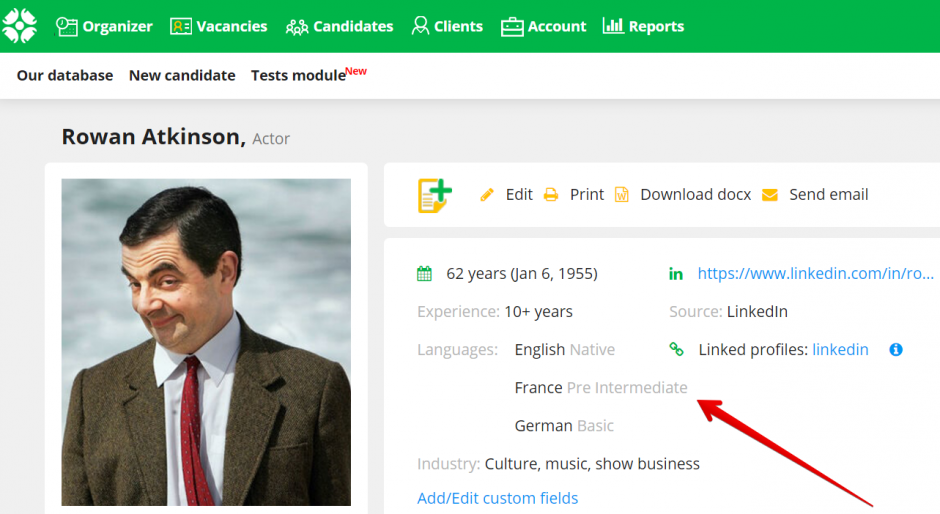Go to the Candidates section
This screenshot has width=940, height=514.
point(340,26)
